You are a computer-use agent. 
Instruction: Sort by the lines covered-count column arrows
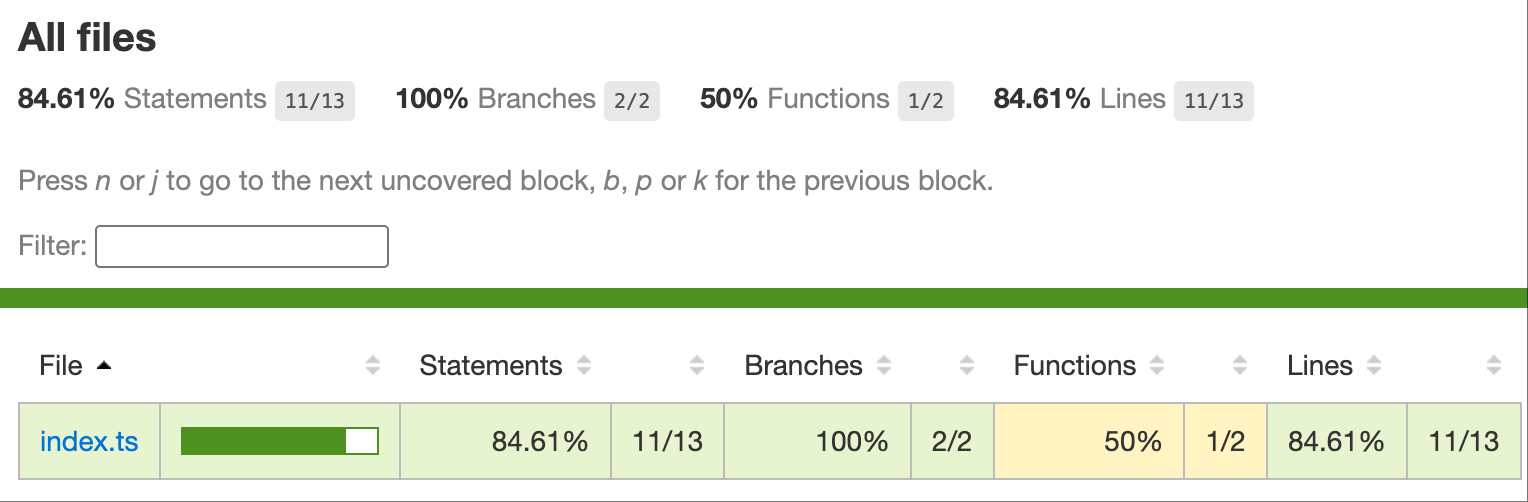tap(1494, 366)
